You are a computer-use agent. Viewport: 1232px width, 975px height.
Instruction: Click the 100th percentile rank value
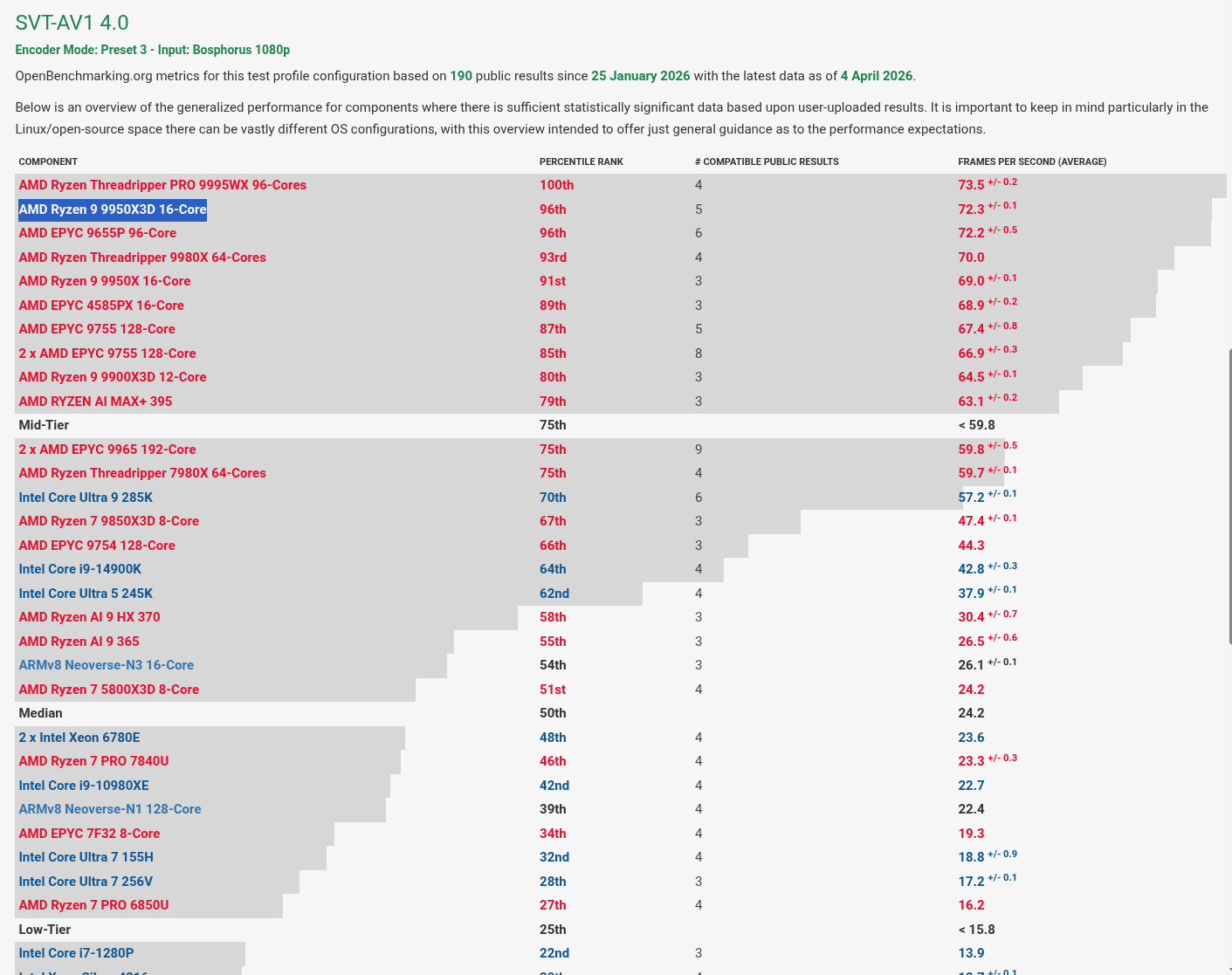pyautogui.click(x=557, y=185)
